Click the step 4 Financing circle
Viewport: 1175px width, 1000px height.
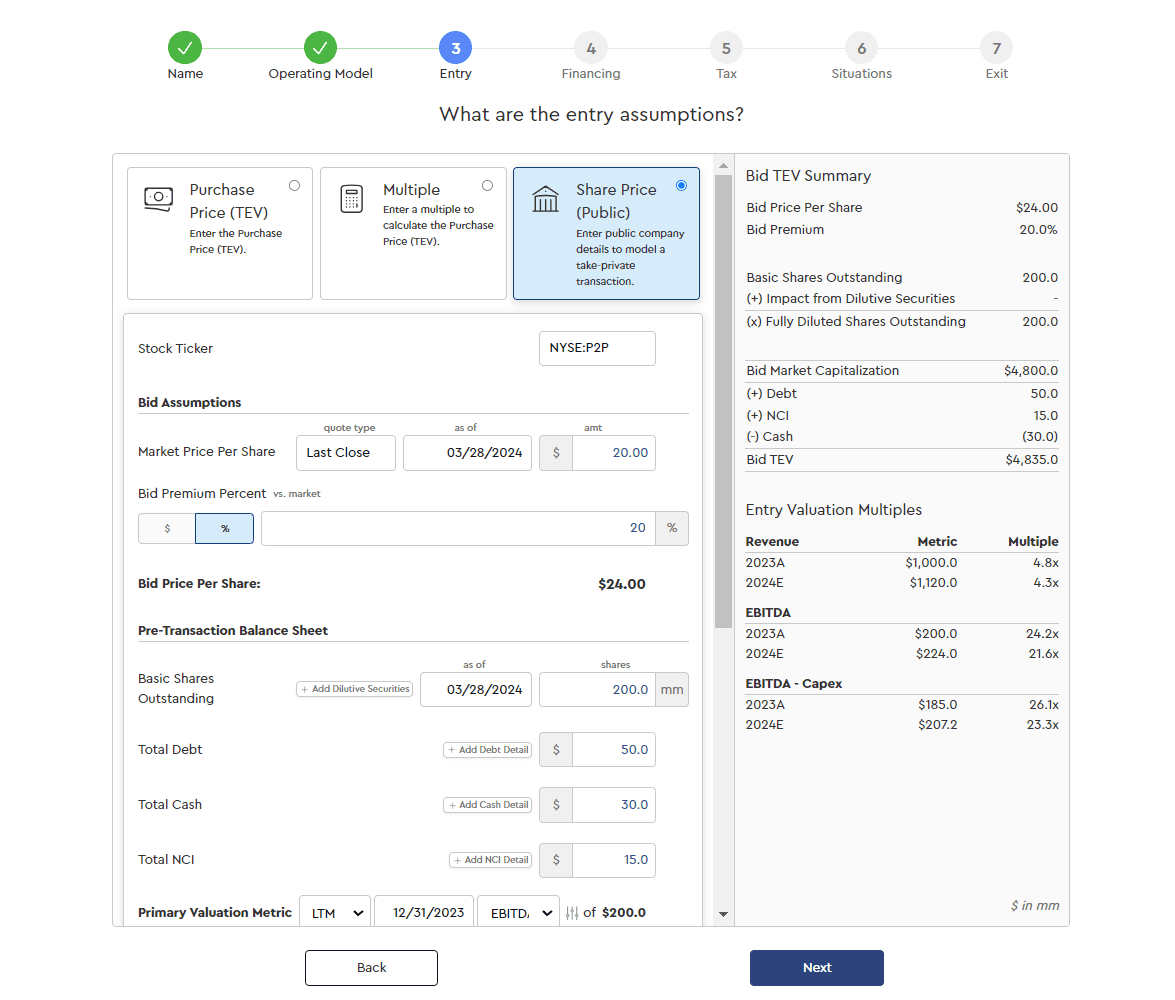pos(591,48)
